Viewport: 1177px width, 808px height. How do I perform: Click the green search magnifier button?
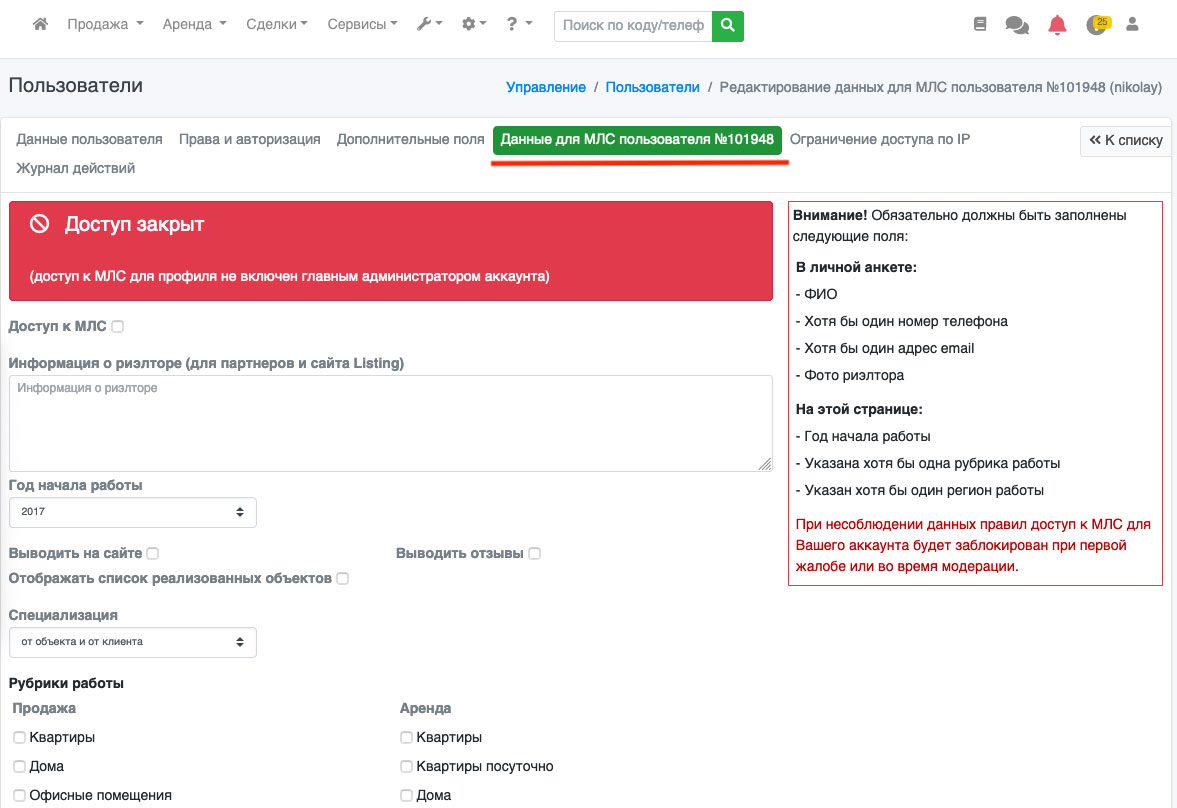pyautogui.click(x=728, y=25)
